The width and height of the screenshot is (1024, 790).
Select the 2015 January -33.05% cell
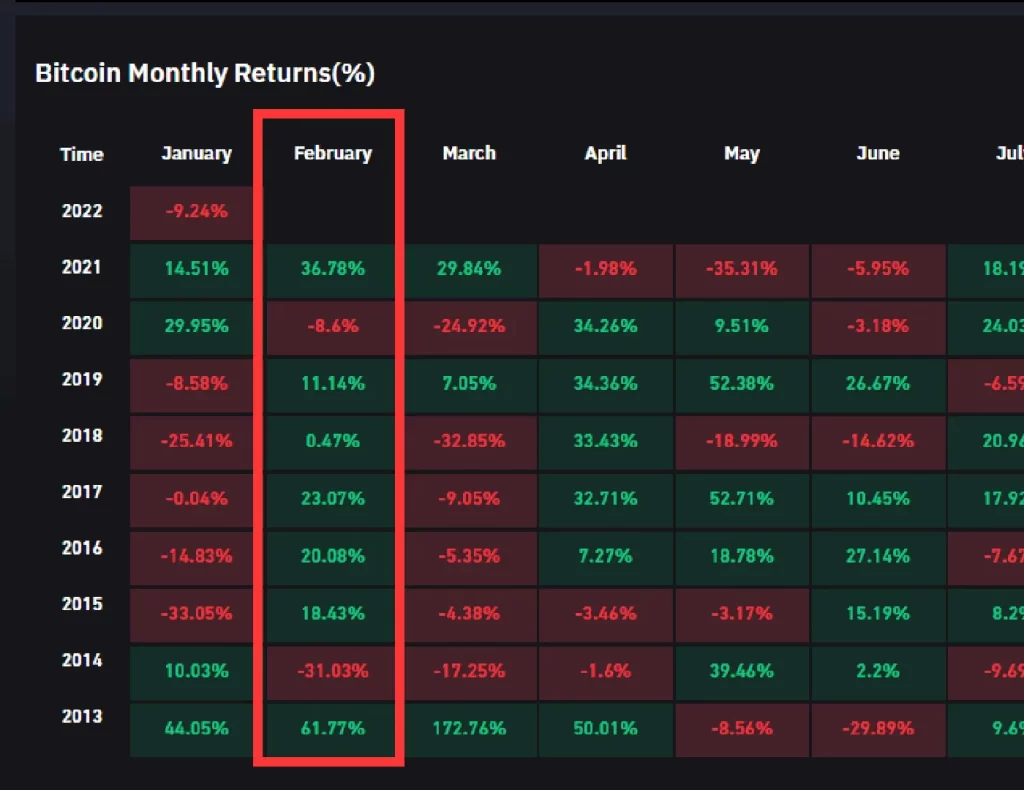(x=197, y=615)
